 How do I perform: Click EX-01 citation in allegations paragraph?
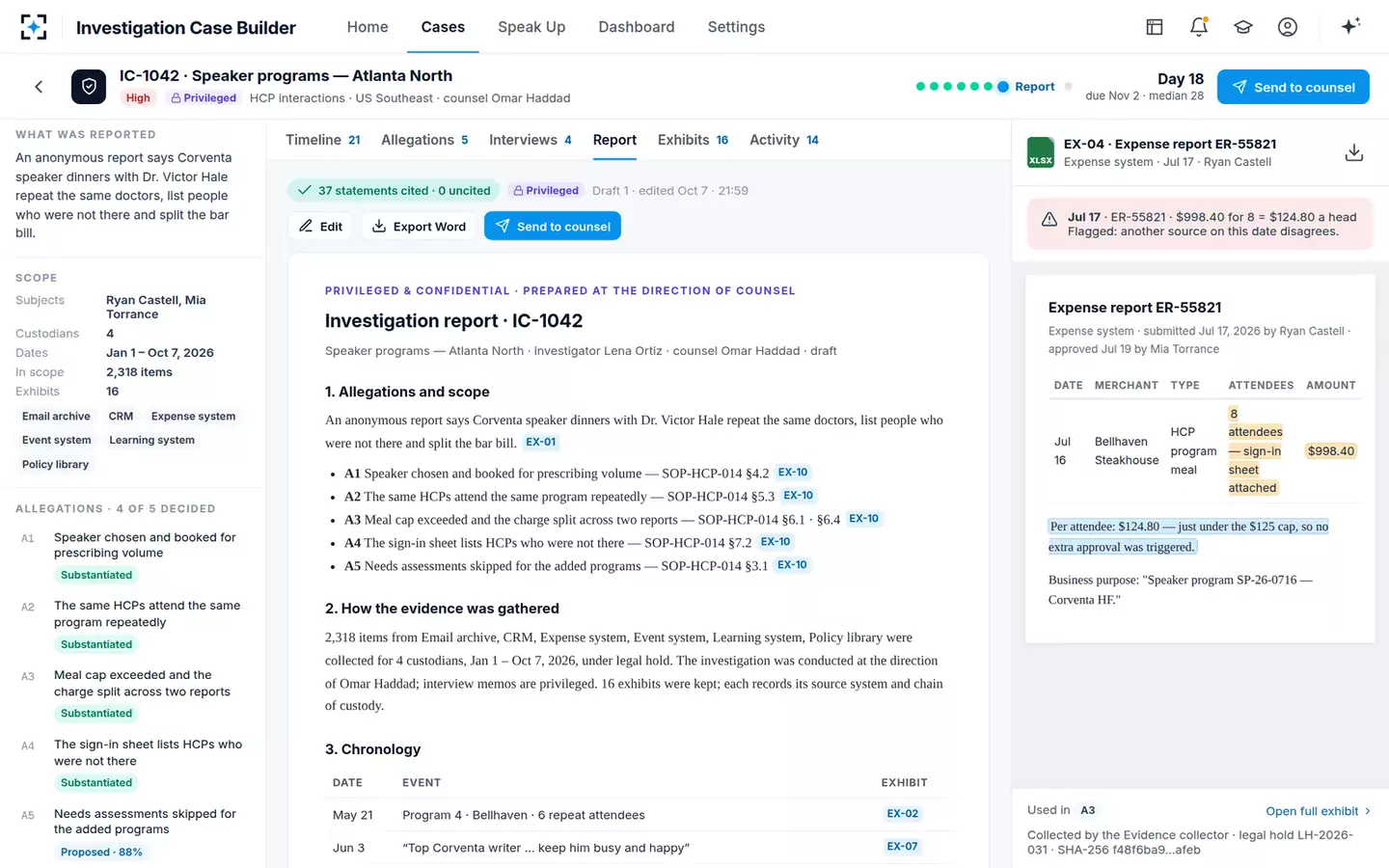[540, 442]
